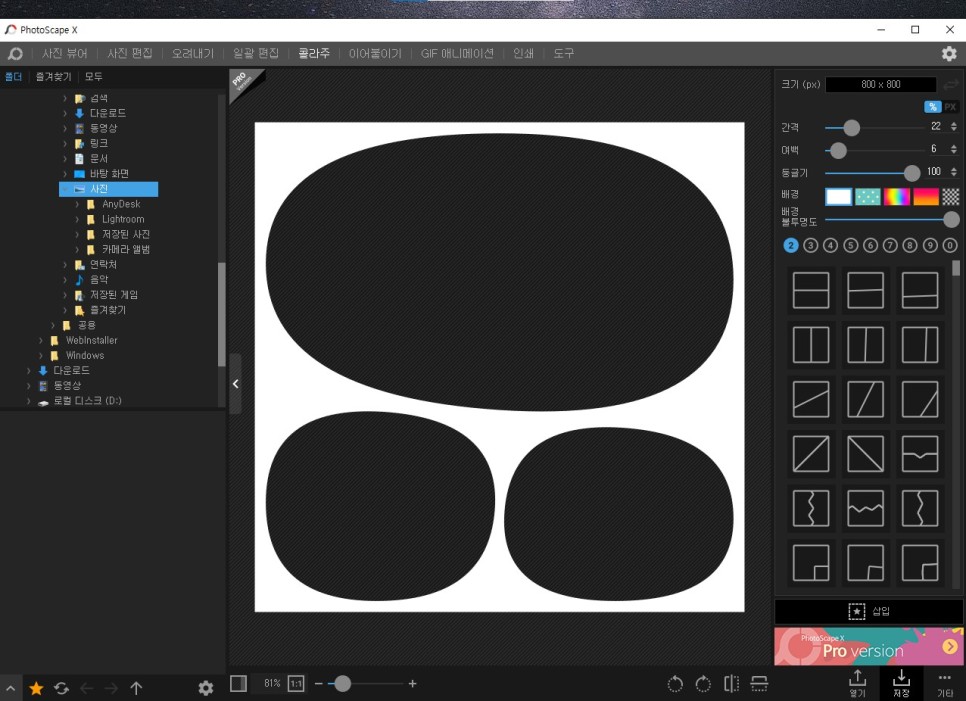
Task: Expand the 동영상 folder above 링크
Action: click(65, 128)
